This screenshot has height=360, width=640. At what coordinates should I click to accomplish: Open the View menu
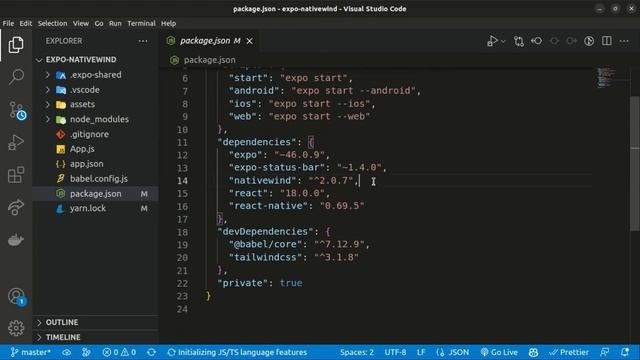(81, 23)
